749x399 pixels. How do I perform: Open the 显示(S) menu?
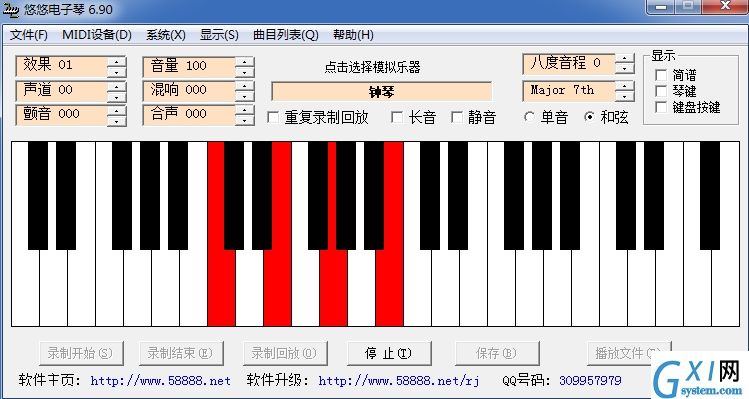219,35
